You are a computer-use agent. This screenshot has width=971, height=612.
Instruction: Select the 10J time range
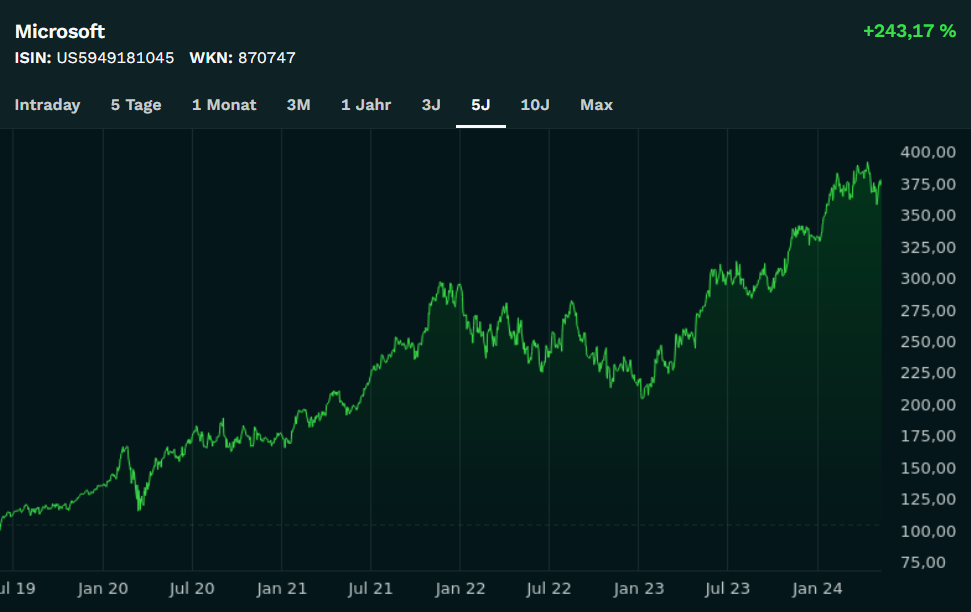coord(535,105)
